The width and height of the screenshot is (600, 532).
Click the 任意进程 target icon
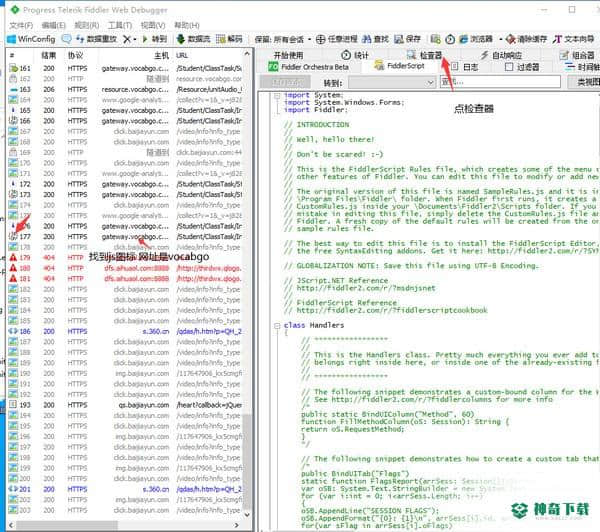337,39
